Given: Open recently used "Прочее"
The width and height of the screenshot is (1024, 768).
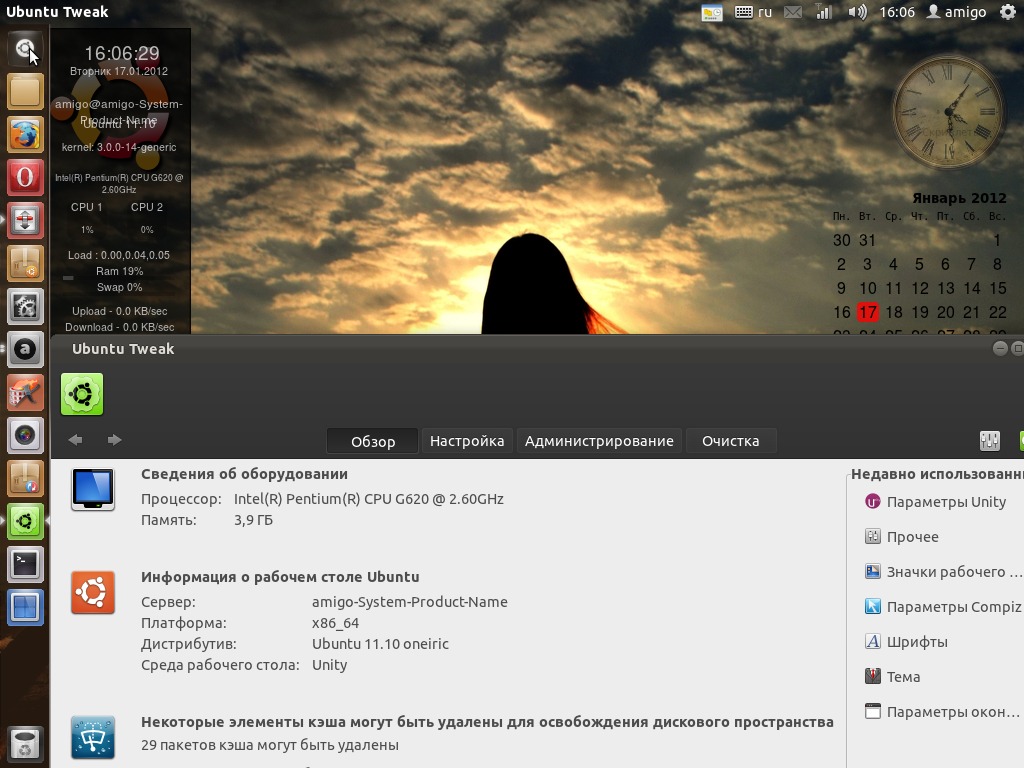Looking at the screenshot, I should (x=901, y=537).
